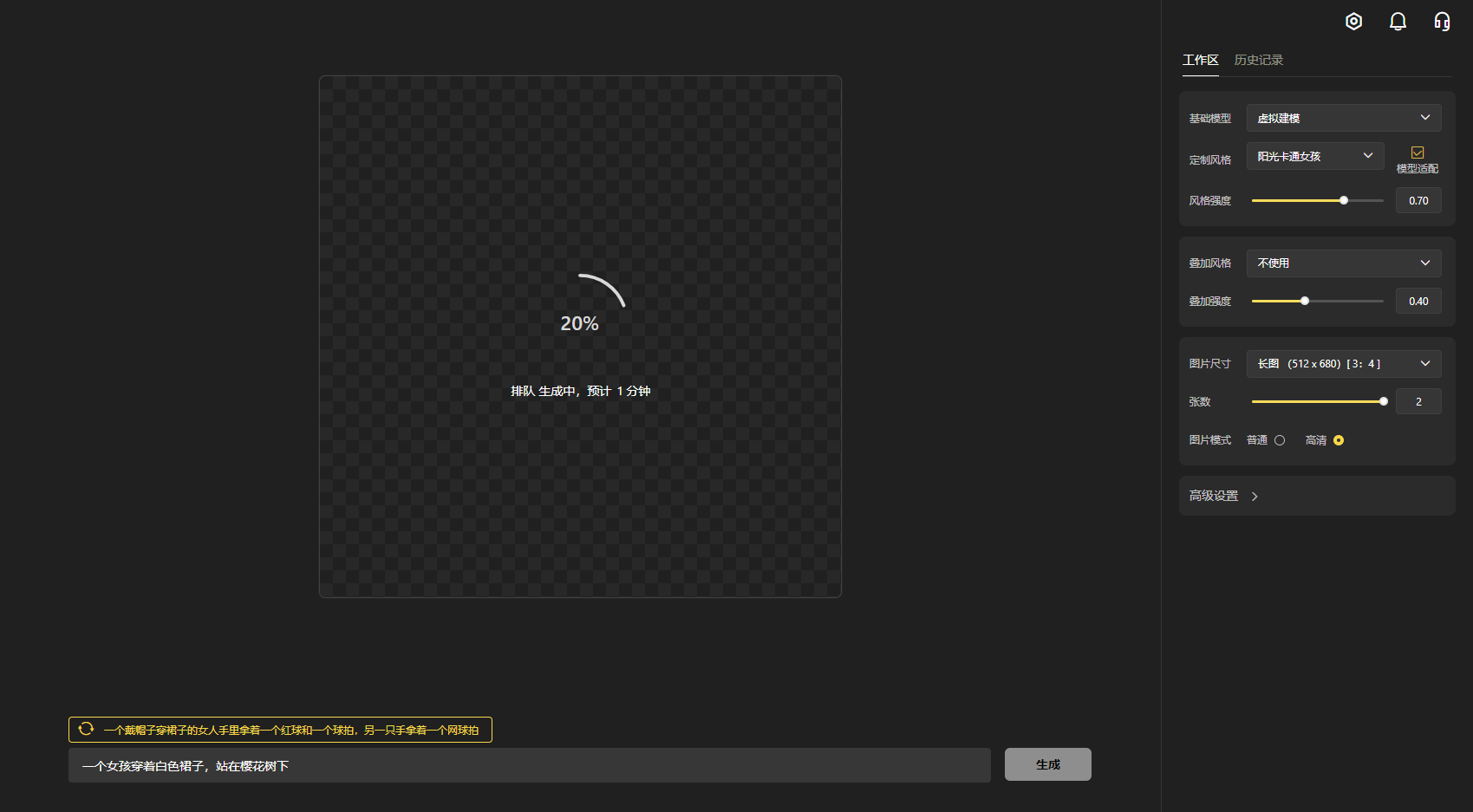1473x812 pixels.
Task: Expand the 高级设置 section
Action: (1223, 496)
